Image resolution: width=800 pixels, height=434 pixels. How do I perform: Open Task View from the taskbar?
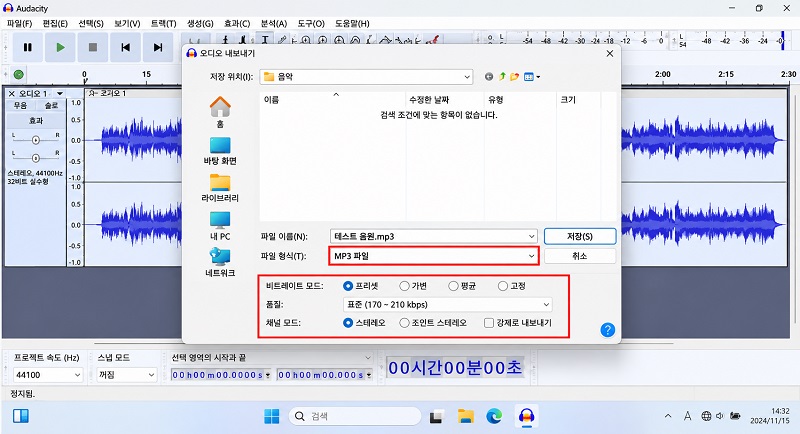click(x=436, y=417)
